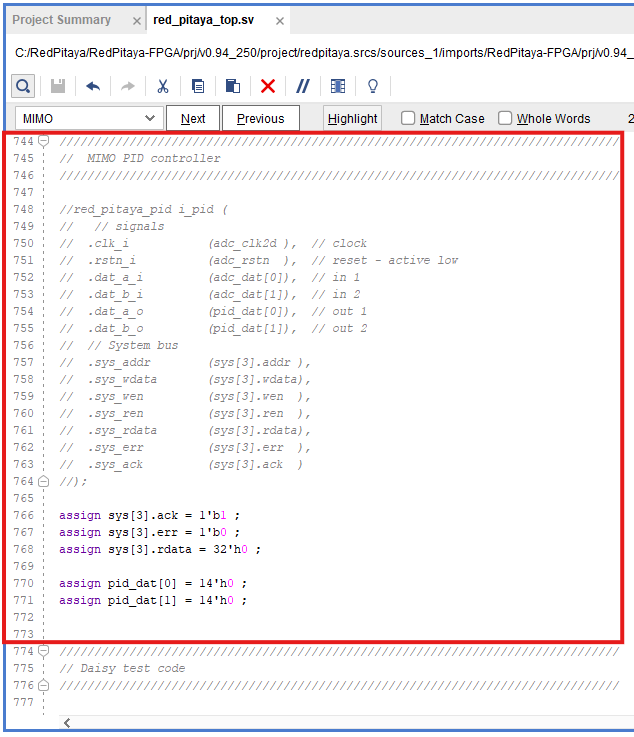Click Previous to find prior match
Screen dimensions: 634x737
tap(260, 118)
